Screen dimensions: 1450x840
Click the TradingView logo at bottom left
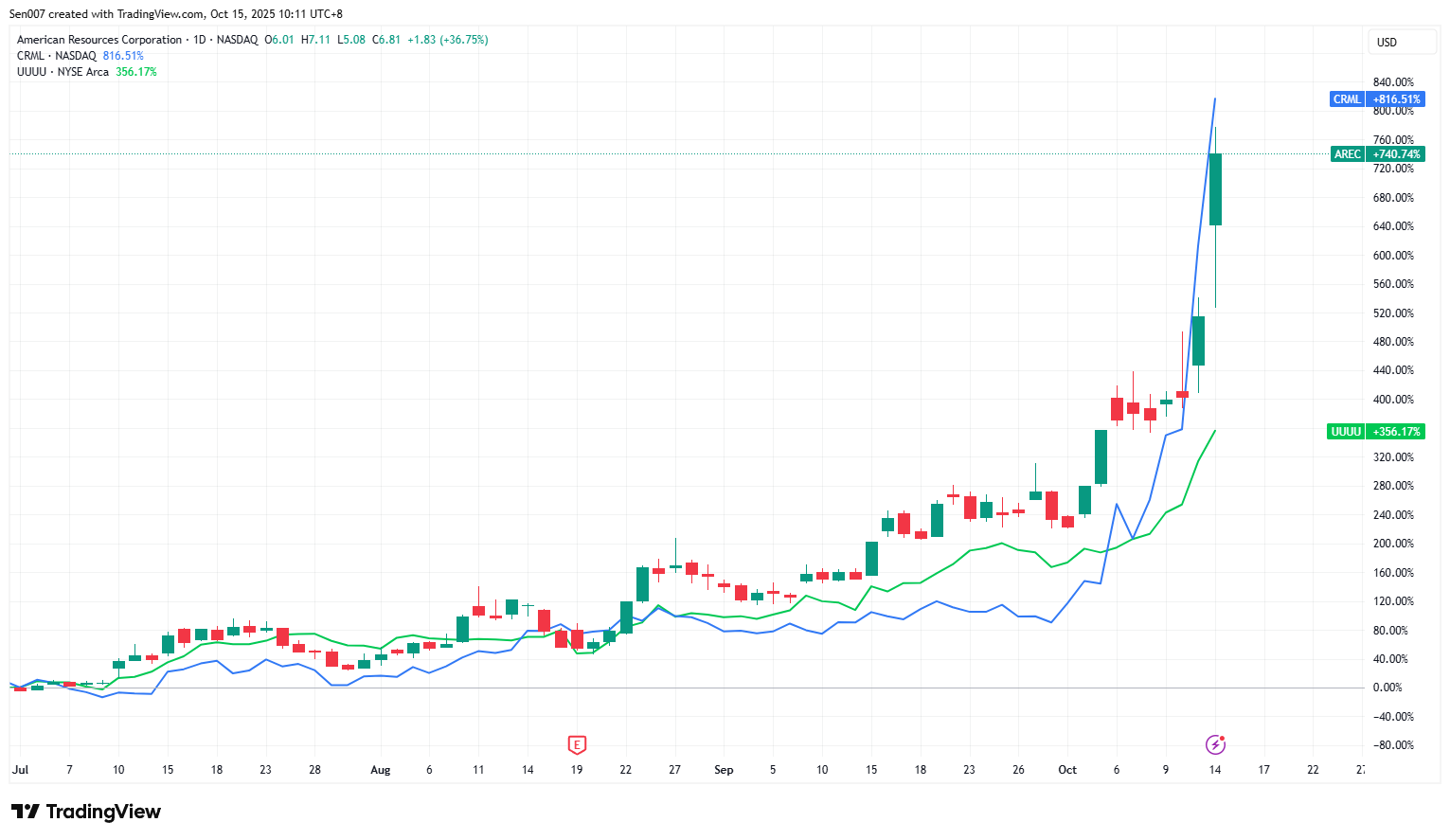[x=86, y=812]
